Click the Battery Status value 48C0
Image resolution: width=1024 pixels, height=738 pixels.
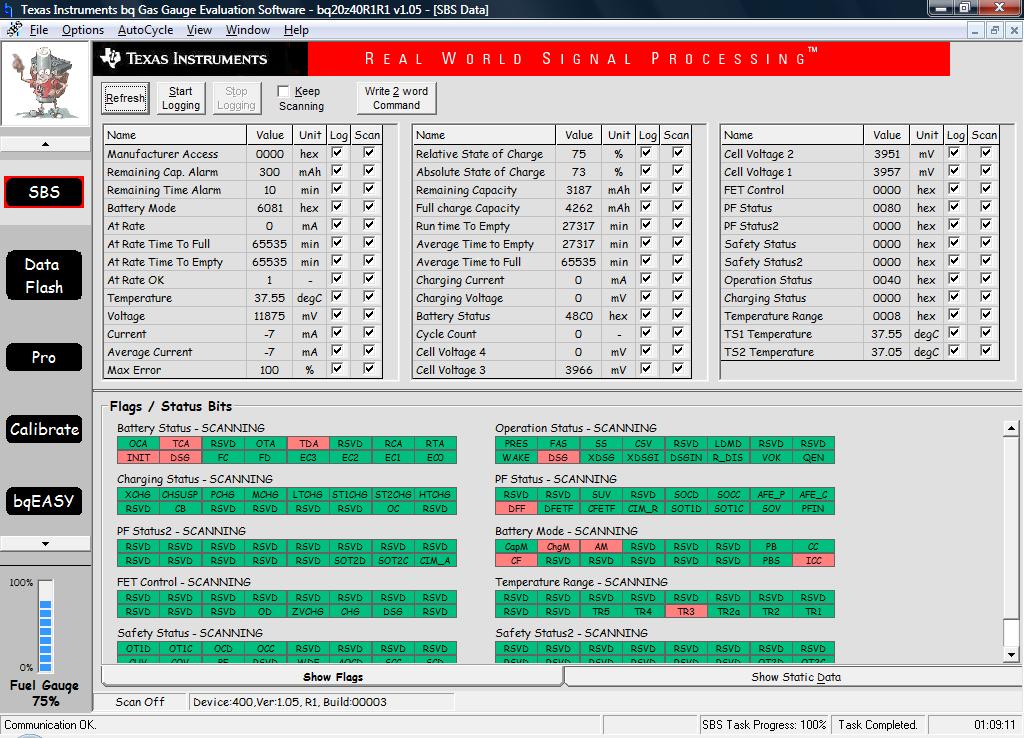[x=579, y=316]
